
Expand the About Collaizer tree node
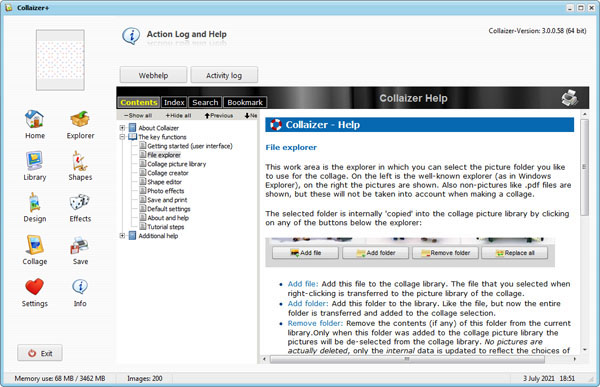point(122,128)
